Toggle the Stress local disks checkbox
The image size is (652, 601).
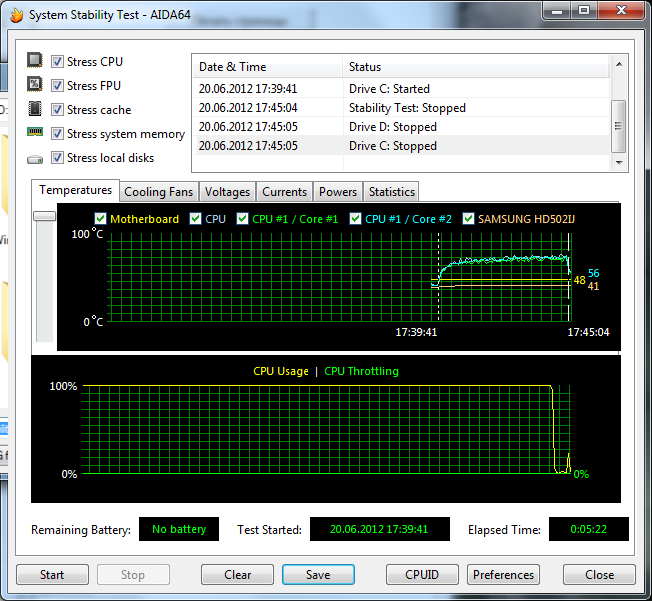point(57,158)
